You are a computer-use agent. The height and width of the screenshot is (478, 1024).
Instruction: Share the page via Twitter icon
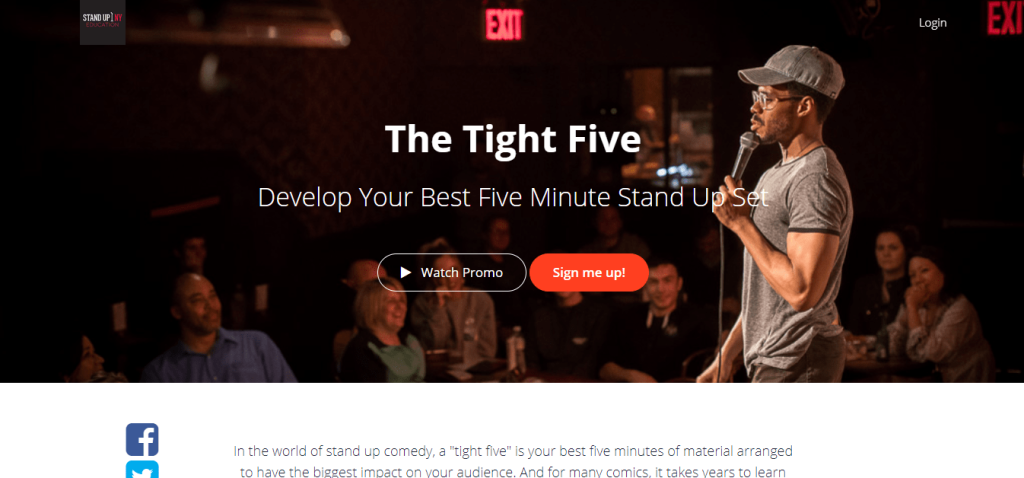[x=142, y=470]
